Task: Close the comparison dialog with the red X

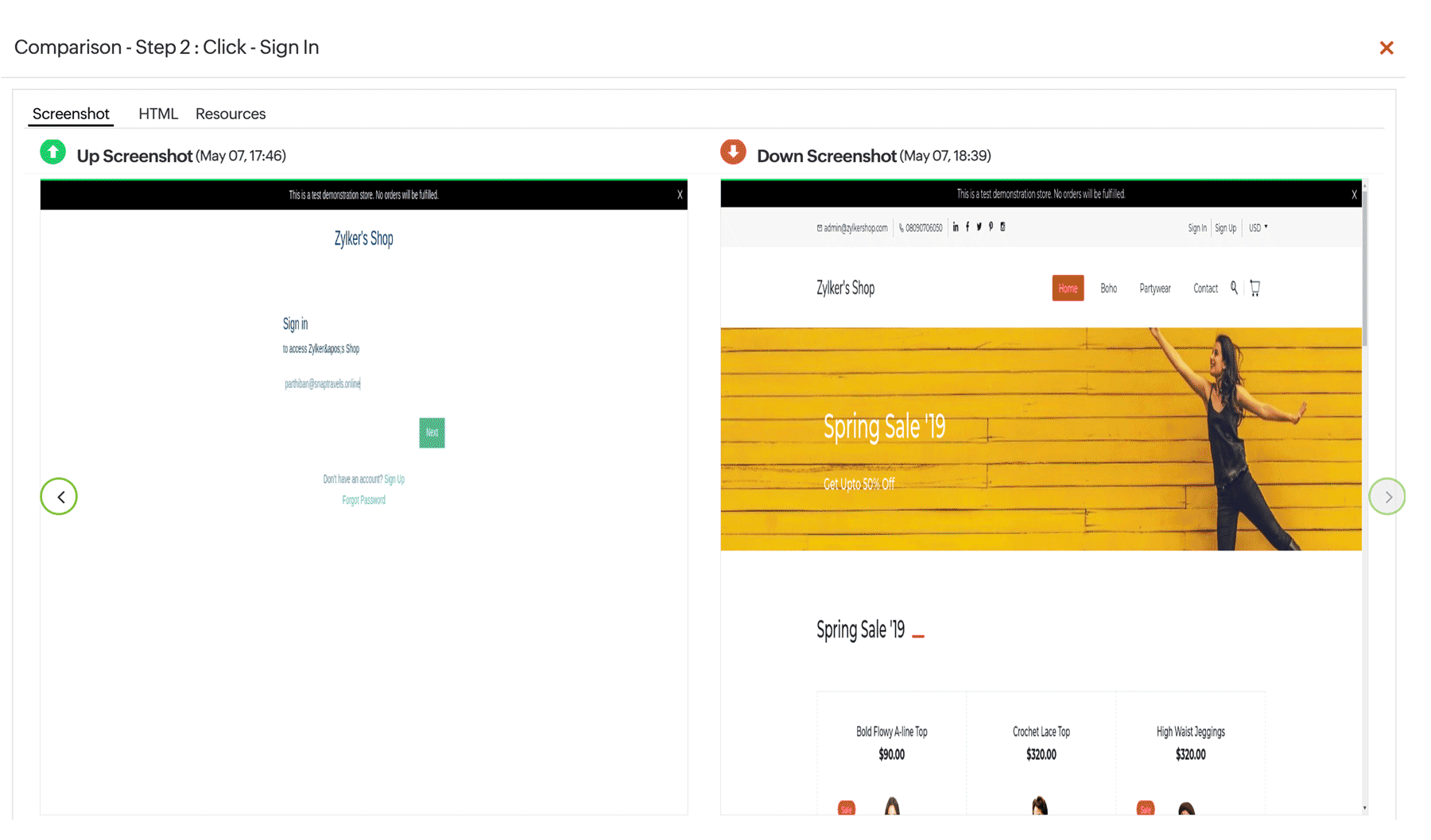Action: [1386, 48]
